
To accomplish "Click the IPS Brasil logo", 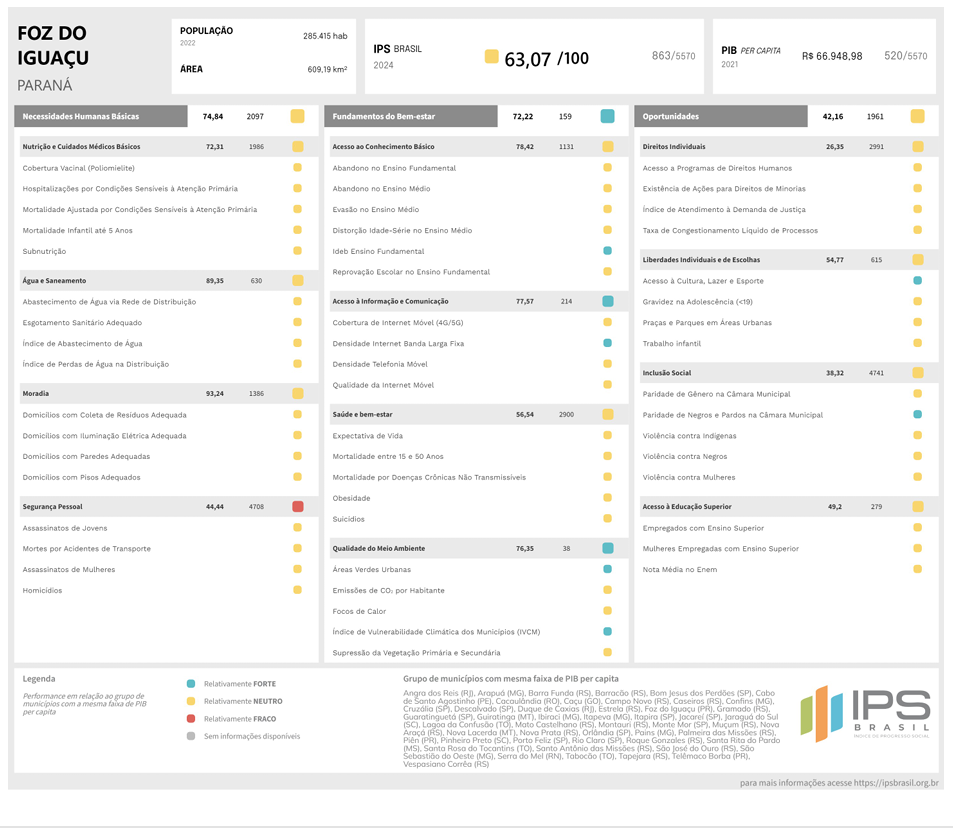I will tap(865, 714).
